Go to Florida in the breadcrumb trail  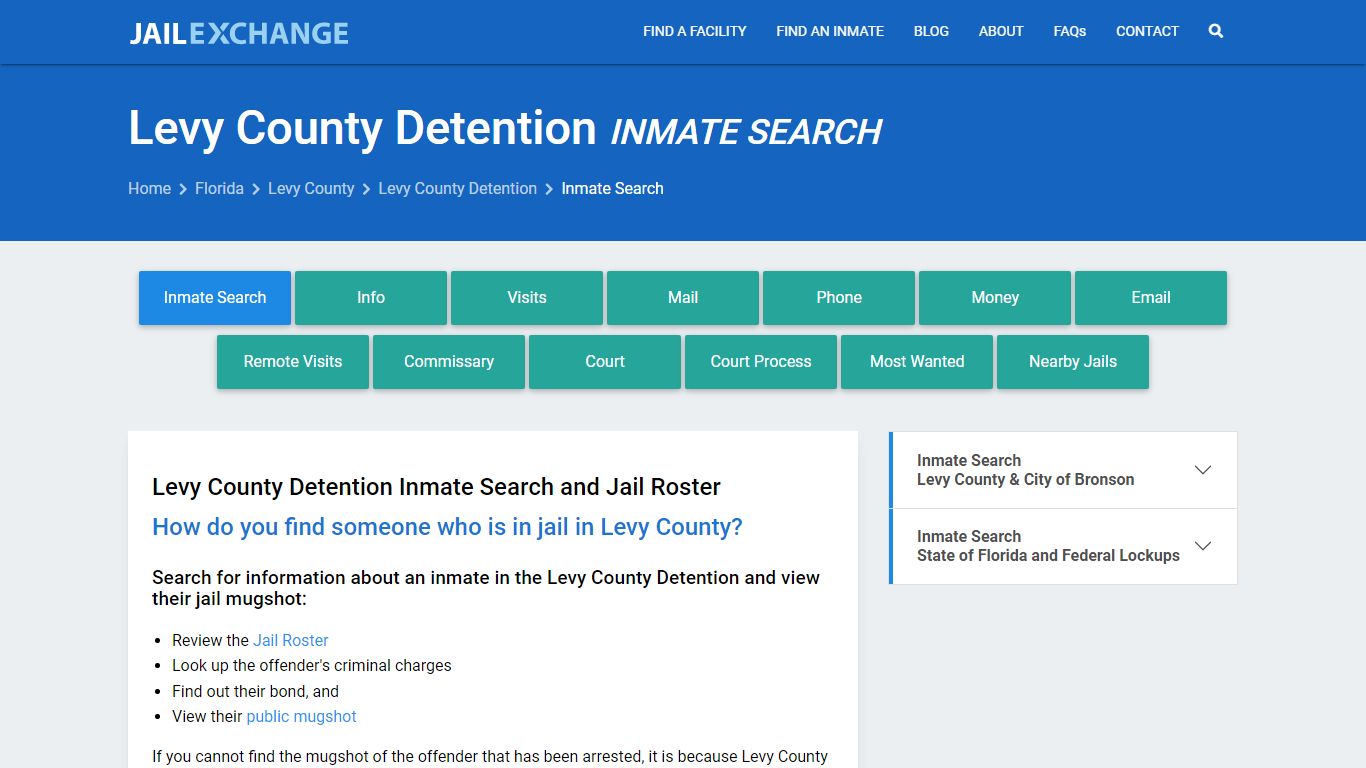(219, 188)
